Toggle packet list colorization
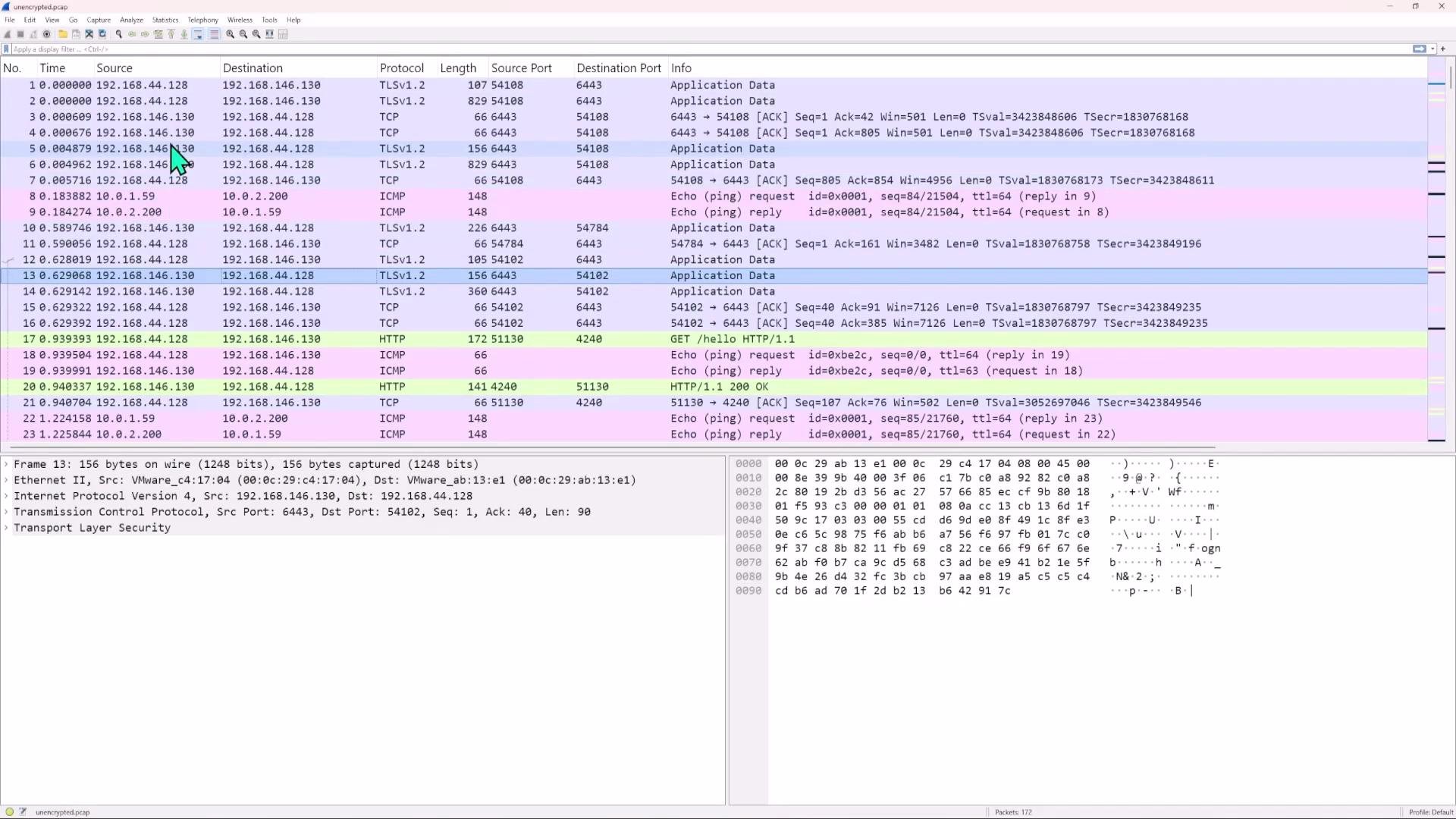The height and width of the screenshot is (819, 1456). (214, 34)
